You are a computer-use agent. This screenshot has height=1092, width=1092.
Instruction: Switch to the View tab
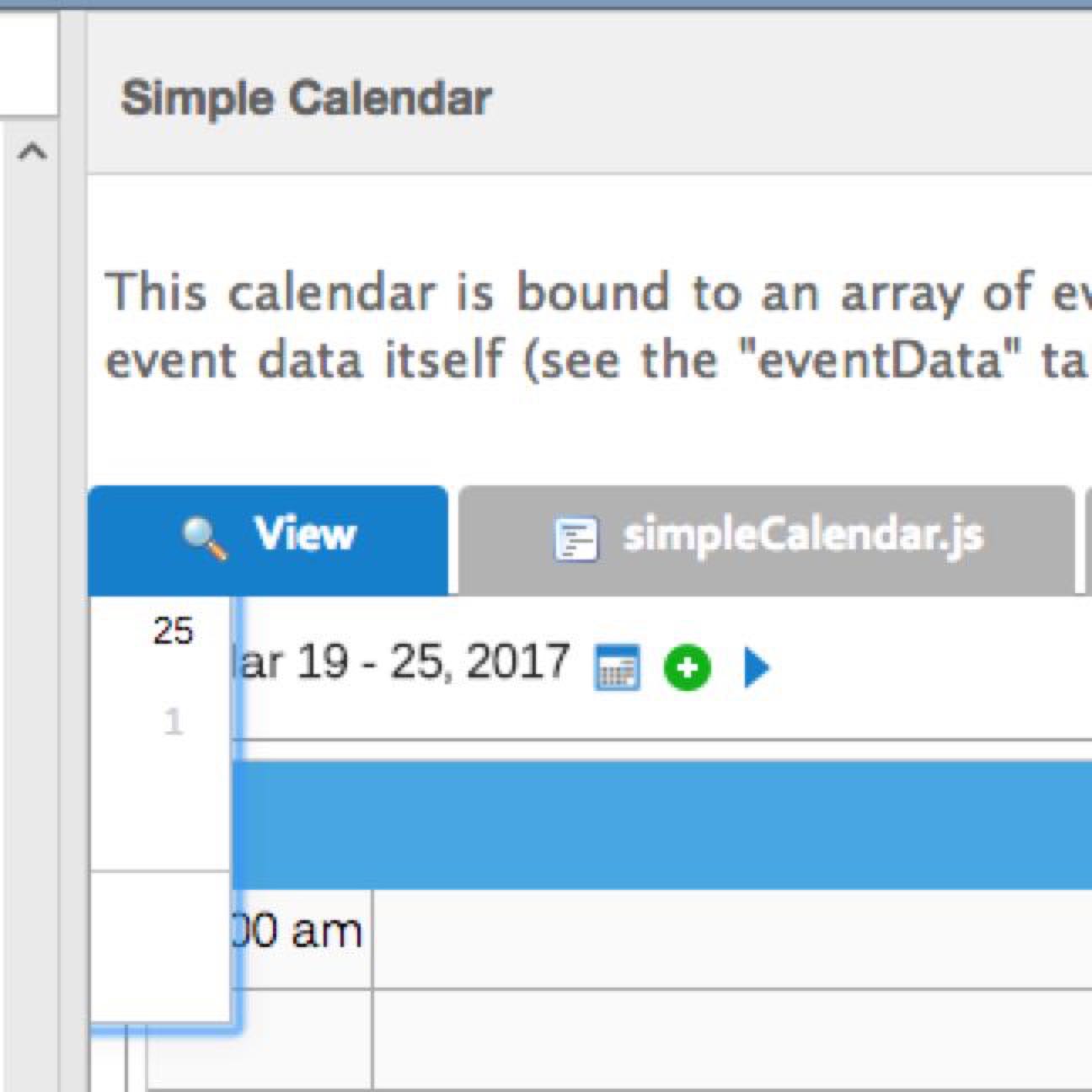[303, 535]
